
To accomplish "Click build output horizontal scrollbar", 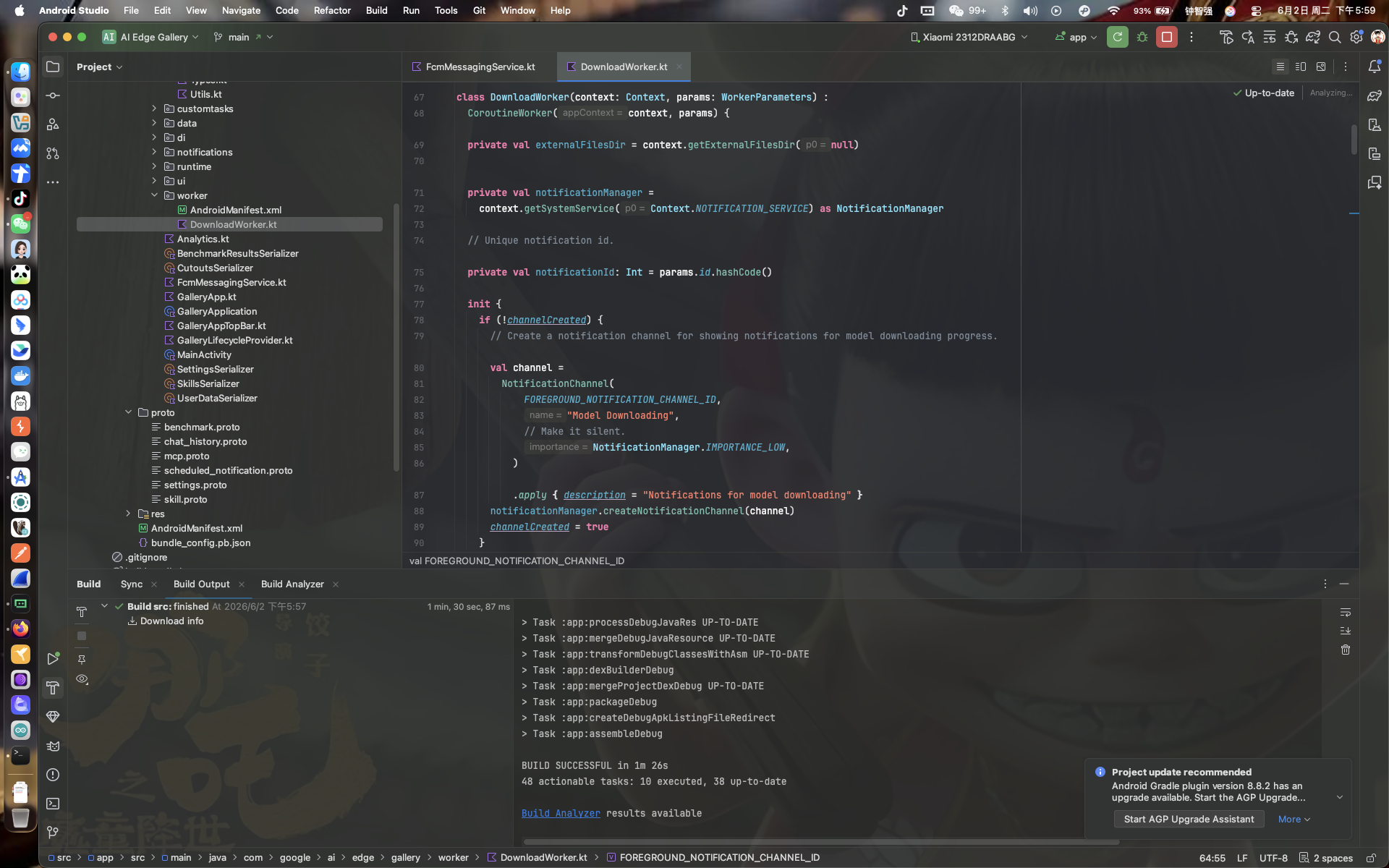I will (821, 842).
